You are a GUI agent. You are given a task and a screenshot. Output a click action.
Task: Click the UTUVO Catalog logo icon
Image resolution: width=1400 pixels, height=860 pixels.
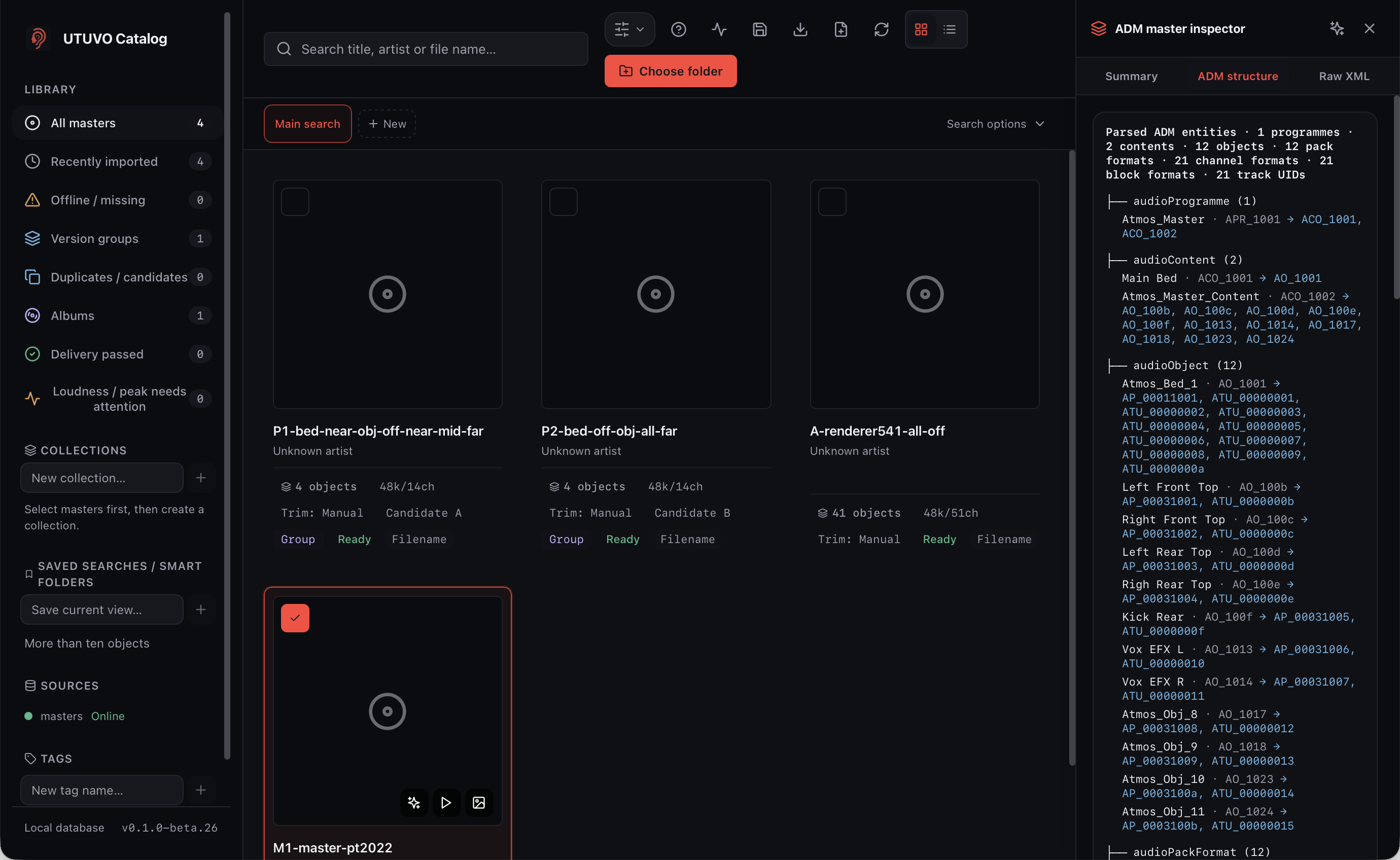(38, 38)
